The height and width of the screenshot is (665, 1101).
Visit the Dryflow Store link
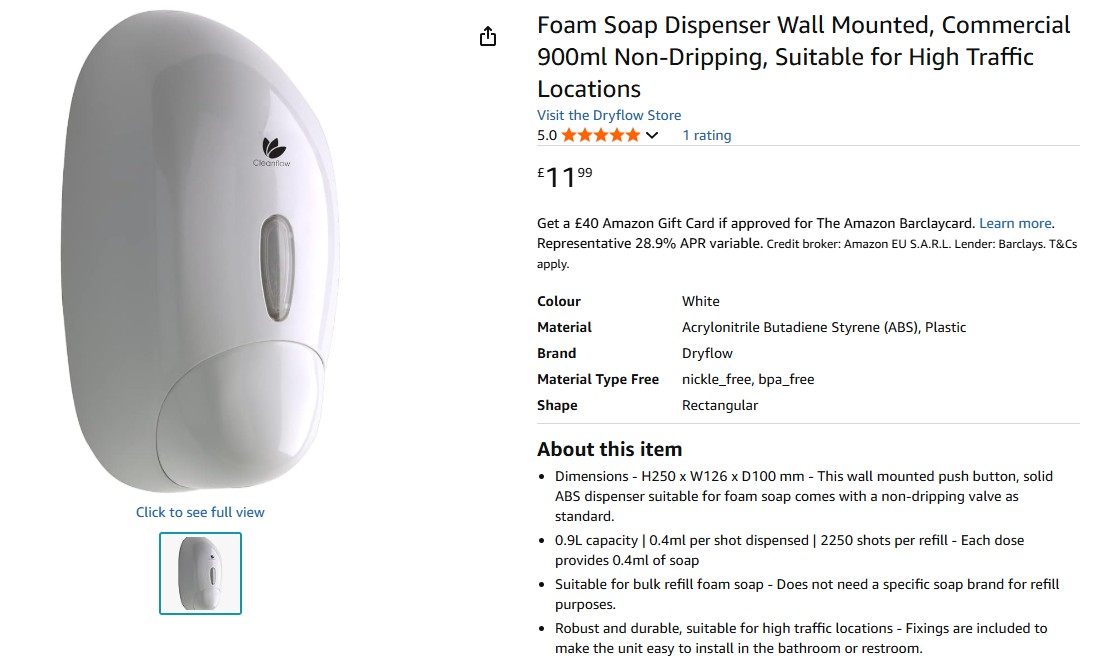[x=608, y=115]
